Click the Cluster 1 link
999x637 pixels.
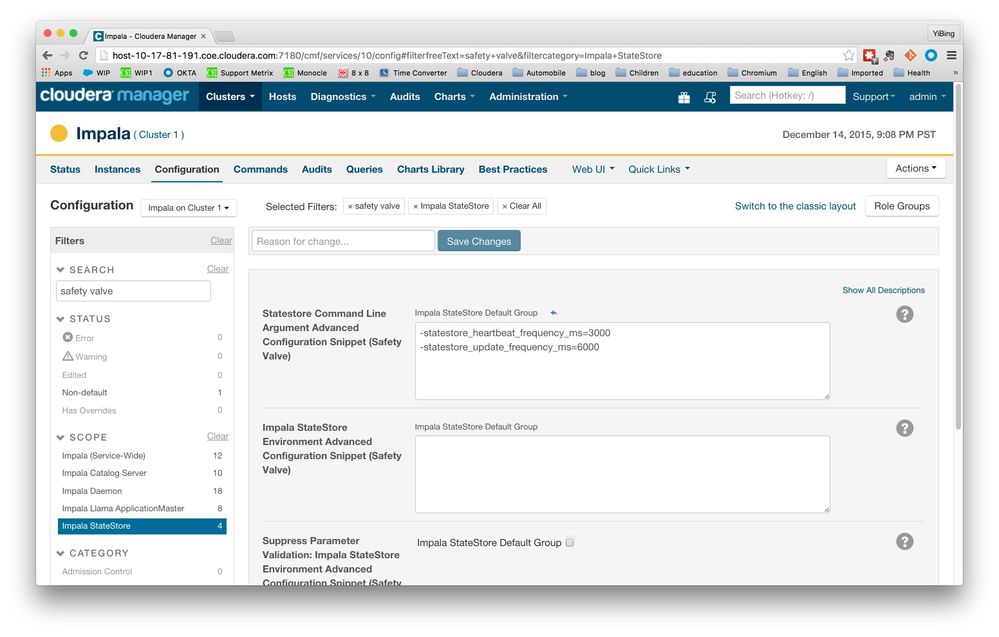point(159,134)
